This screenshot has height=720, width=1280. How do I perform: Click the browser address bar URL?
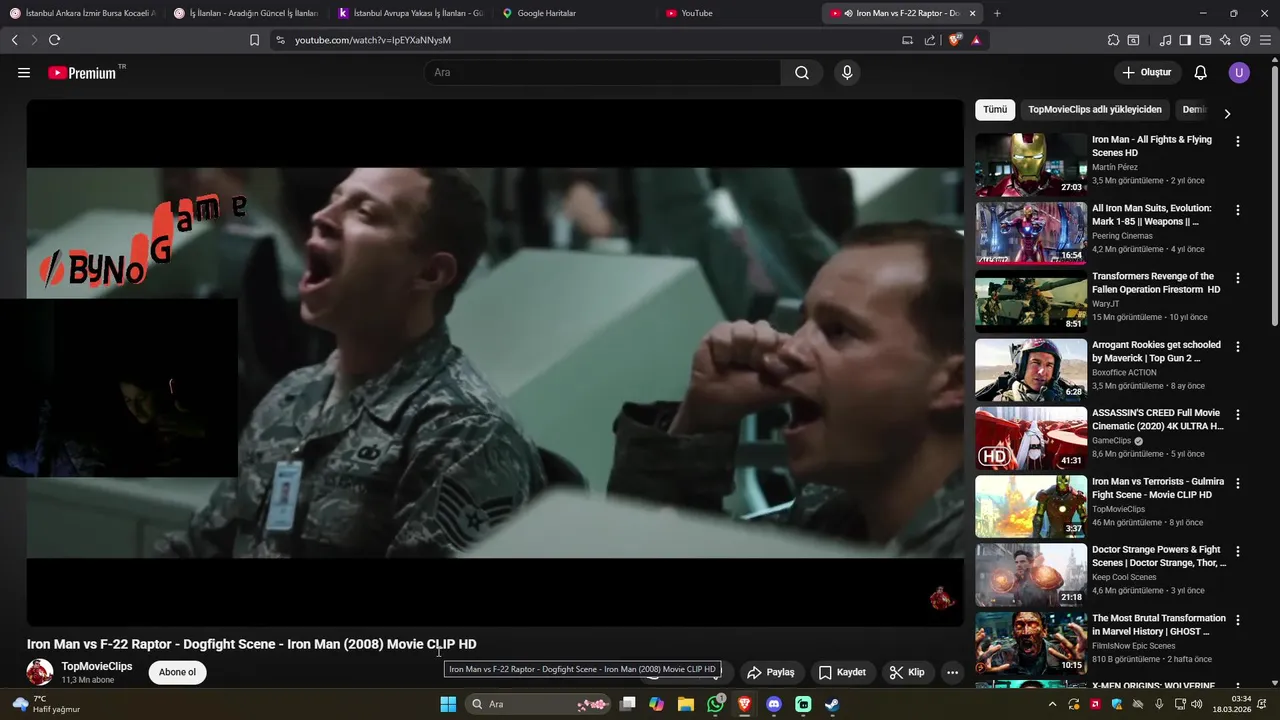(373, 40)
